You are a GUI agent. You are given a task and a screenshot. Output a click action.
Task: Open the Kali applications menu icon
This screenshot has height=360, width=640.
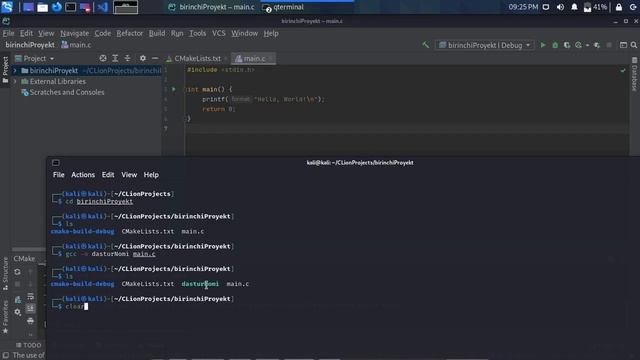[x=7, y=7]
